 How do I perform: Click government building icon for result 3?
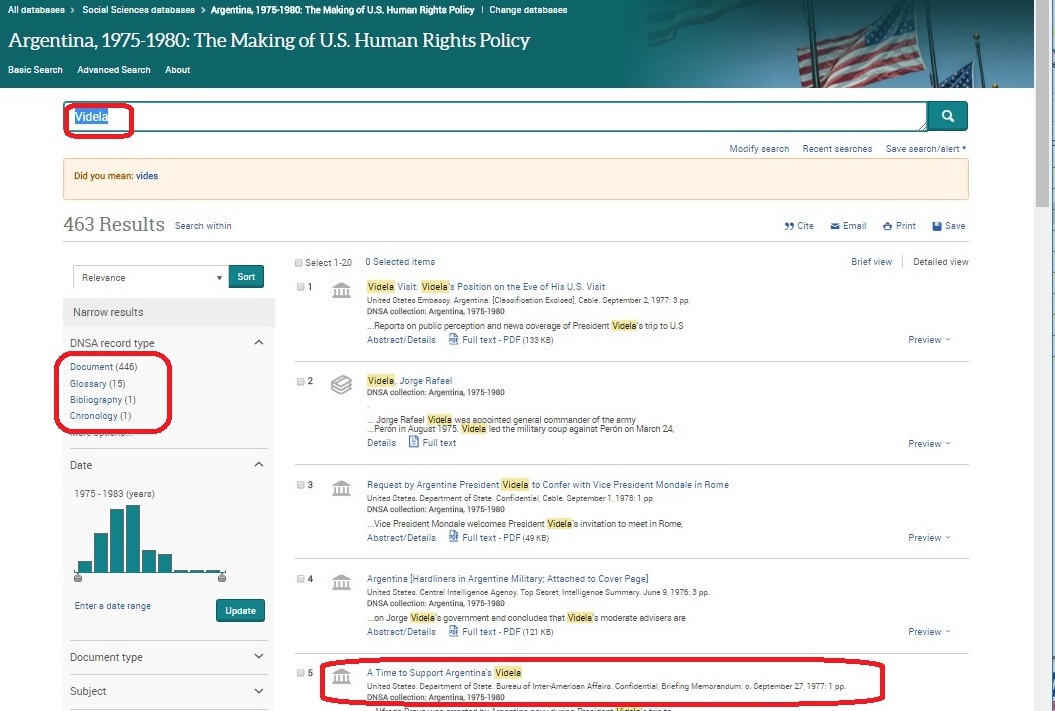pos(341,488)
